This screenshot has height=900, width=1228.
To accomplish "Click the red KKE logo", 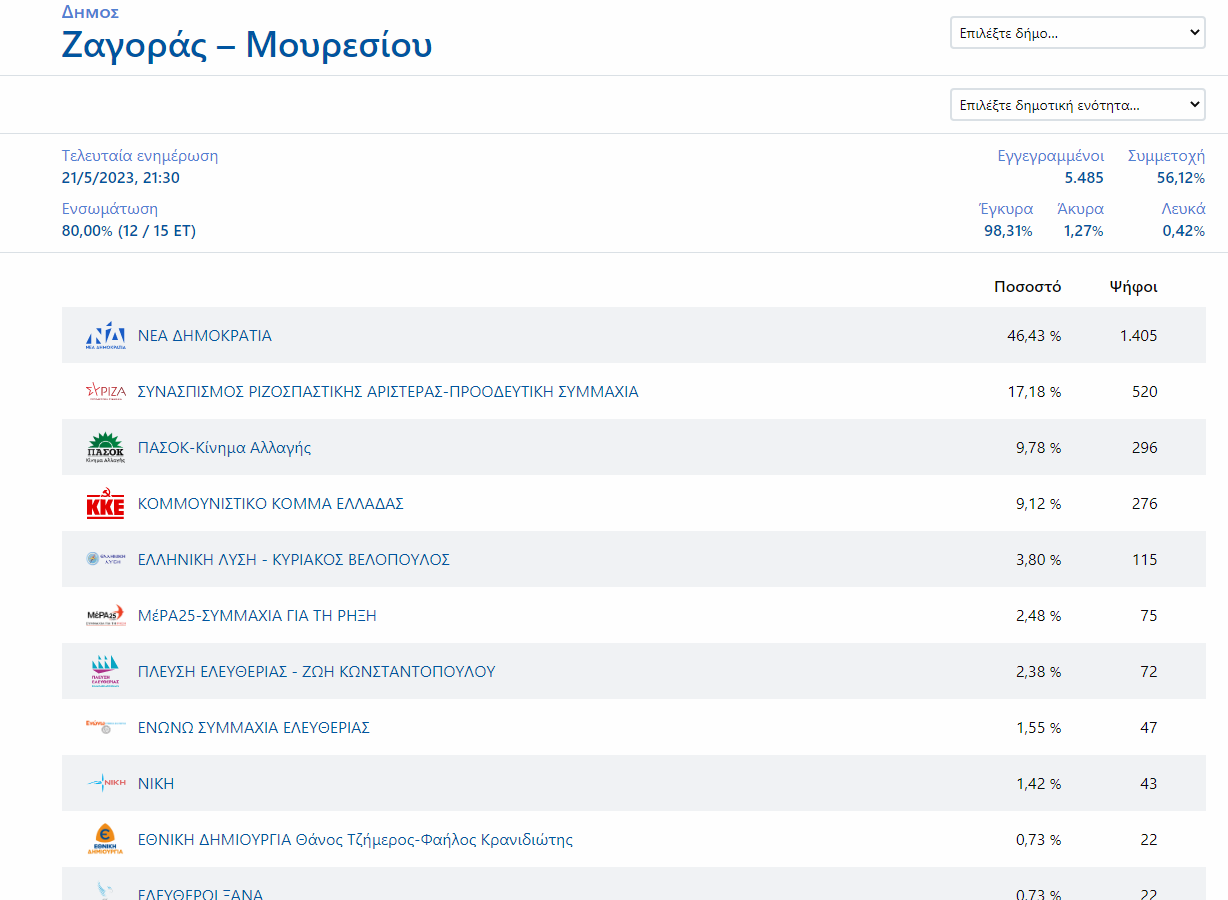I will point(105,504).
